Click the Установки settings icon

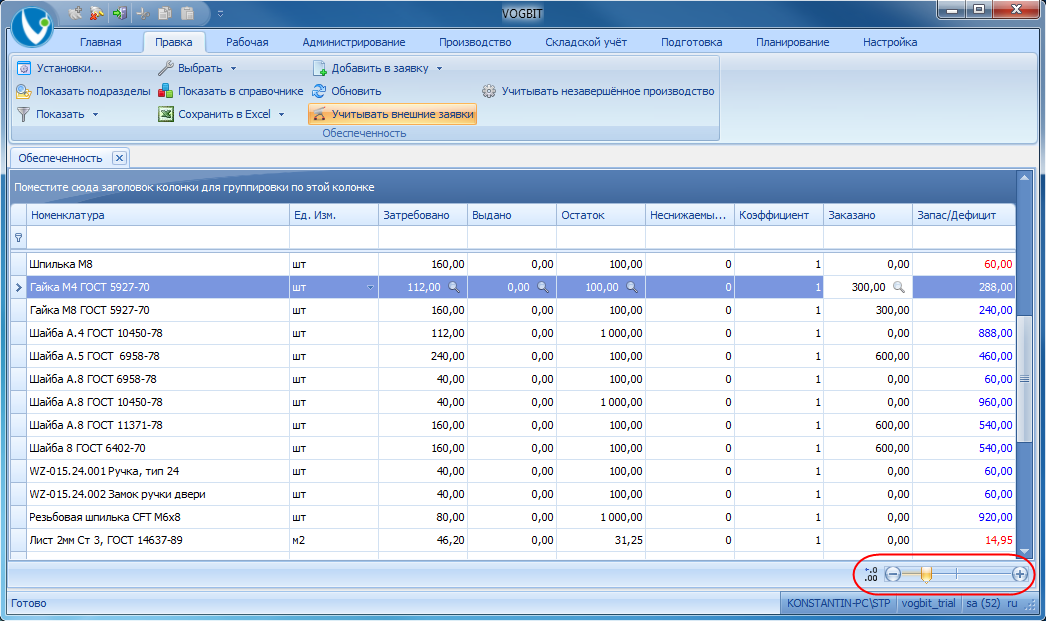pos(23,68)
